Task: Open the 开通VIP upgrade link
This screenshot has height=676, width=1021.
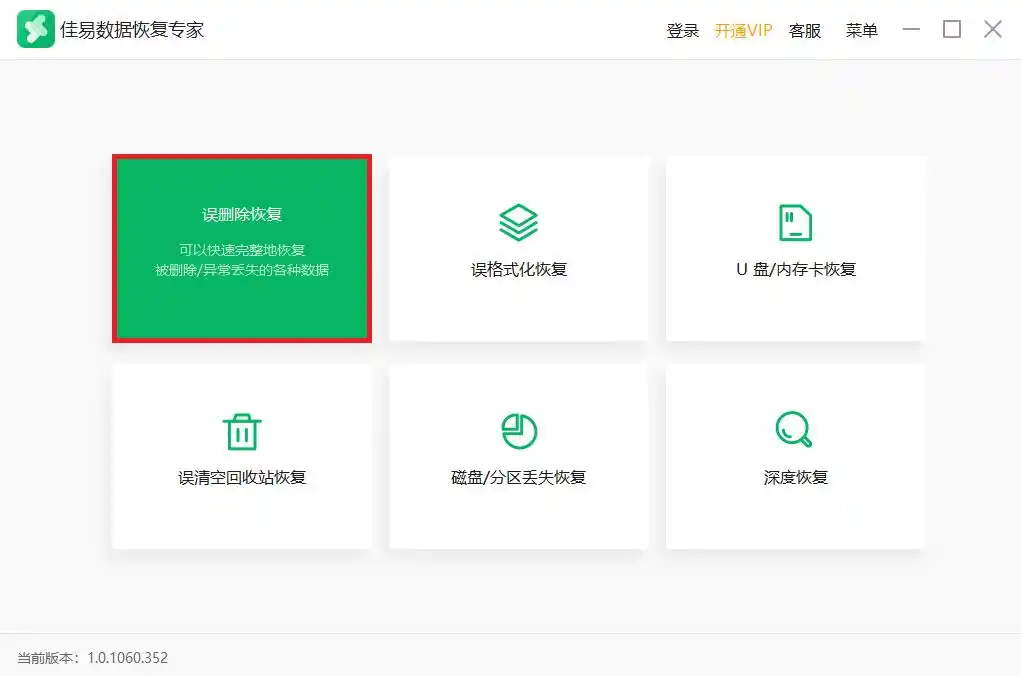Action: (x=743, y=31)
